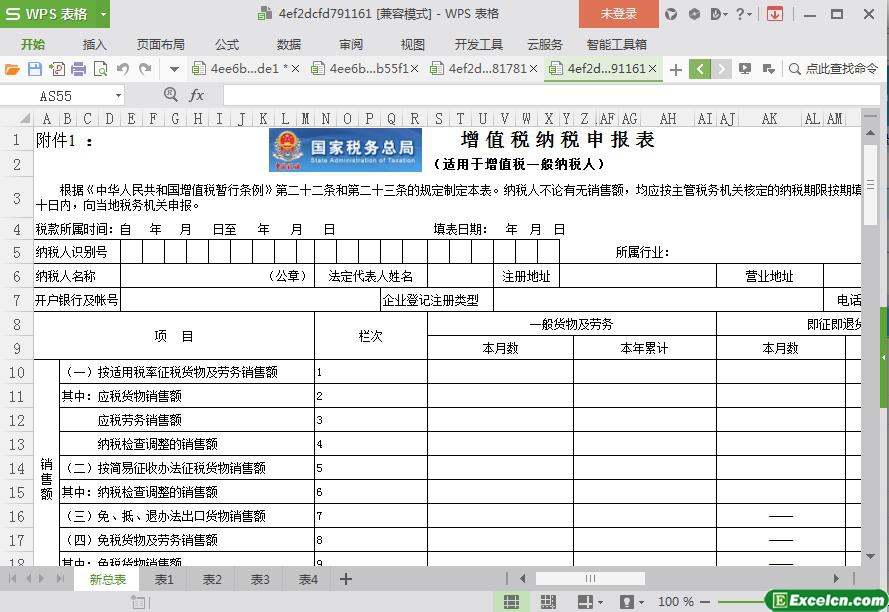889x612 pixels.
Task: Switch to normal view in status bar
Action: pos(511,602)
